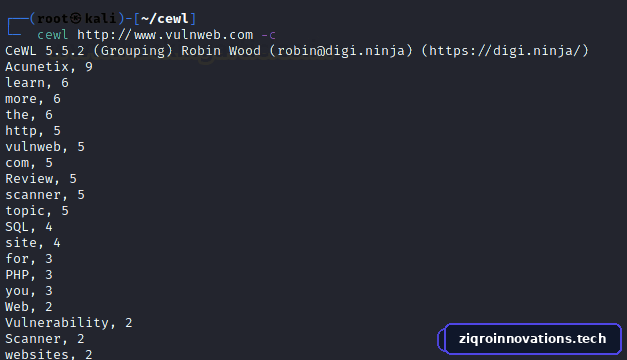Click the cewl command word
The height and width of the screenshot is (360, 627).
pos(52,35)
